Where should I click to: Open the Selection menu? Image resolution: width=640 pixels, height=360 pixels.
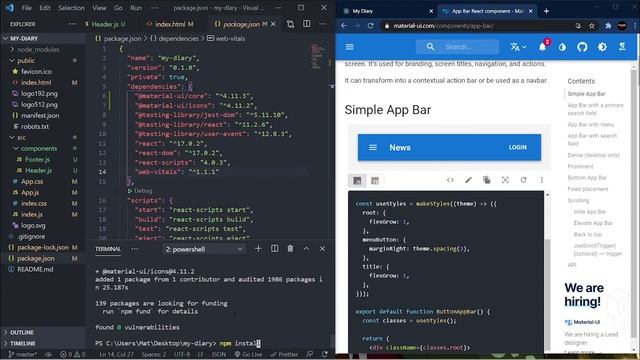(71, 8)
